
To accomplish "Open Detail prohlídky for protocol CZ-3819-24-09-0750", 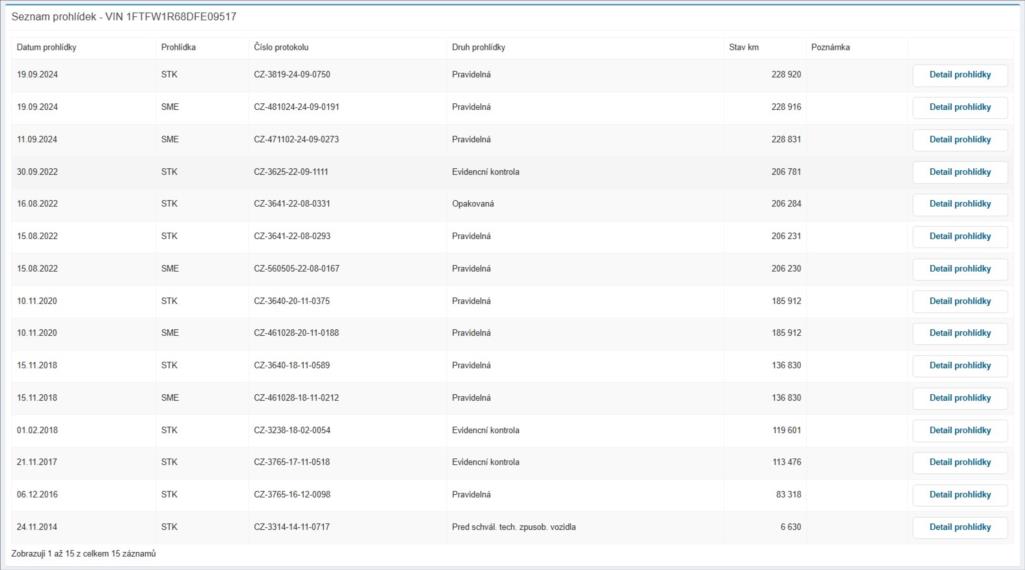I will tap(959, 75).
